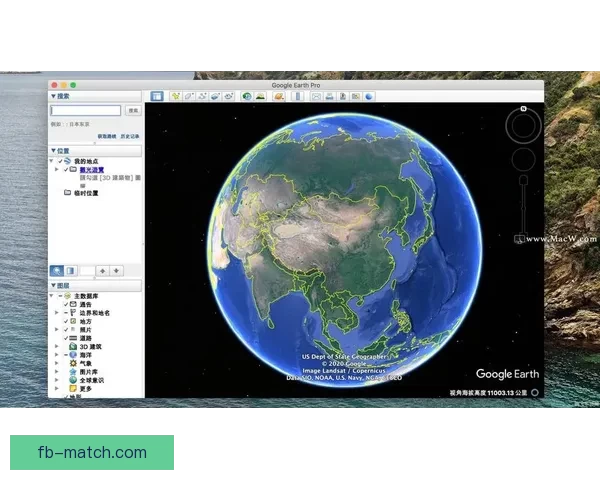Collapse the 搜索 panel header
Viewport: 600px width, 480px height.
[54, 97]
